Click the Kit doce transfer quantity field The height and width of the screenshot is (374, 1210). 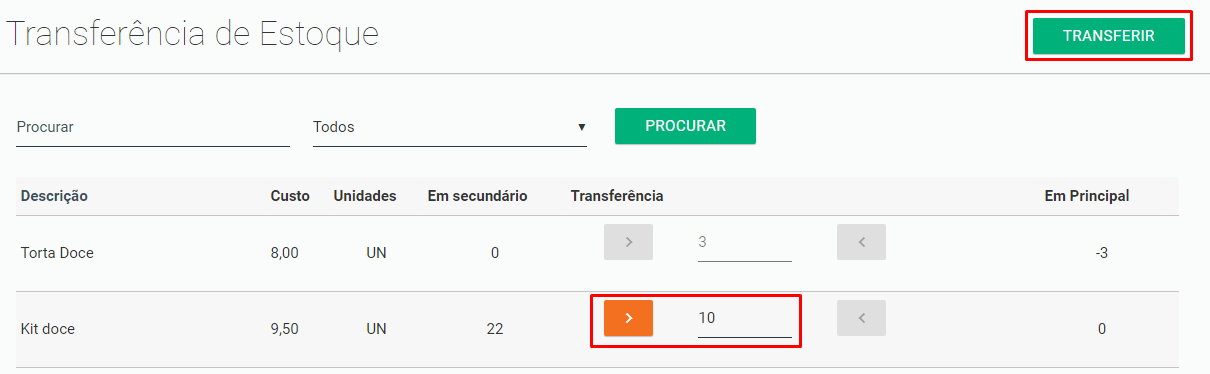tap(745, 318)
